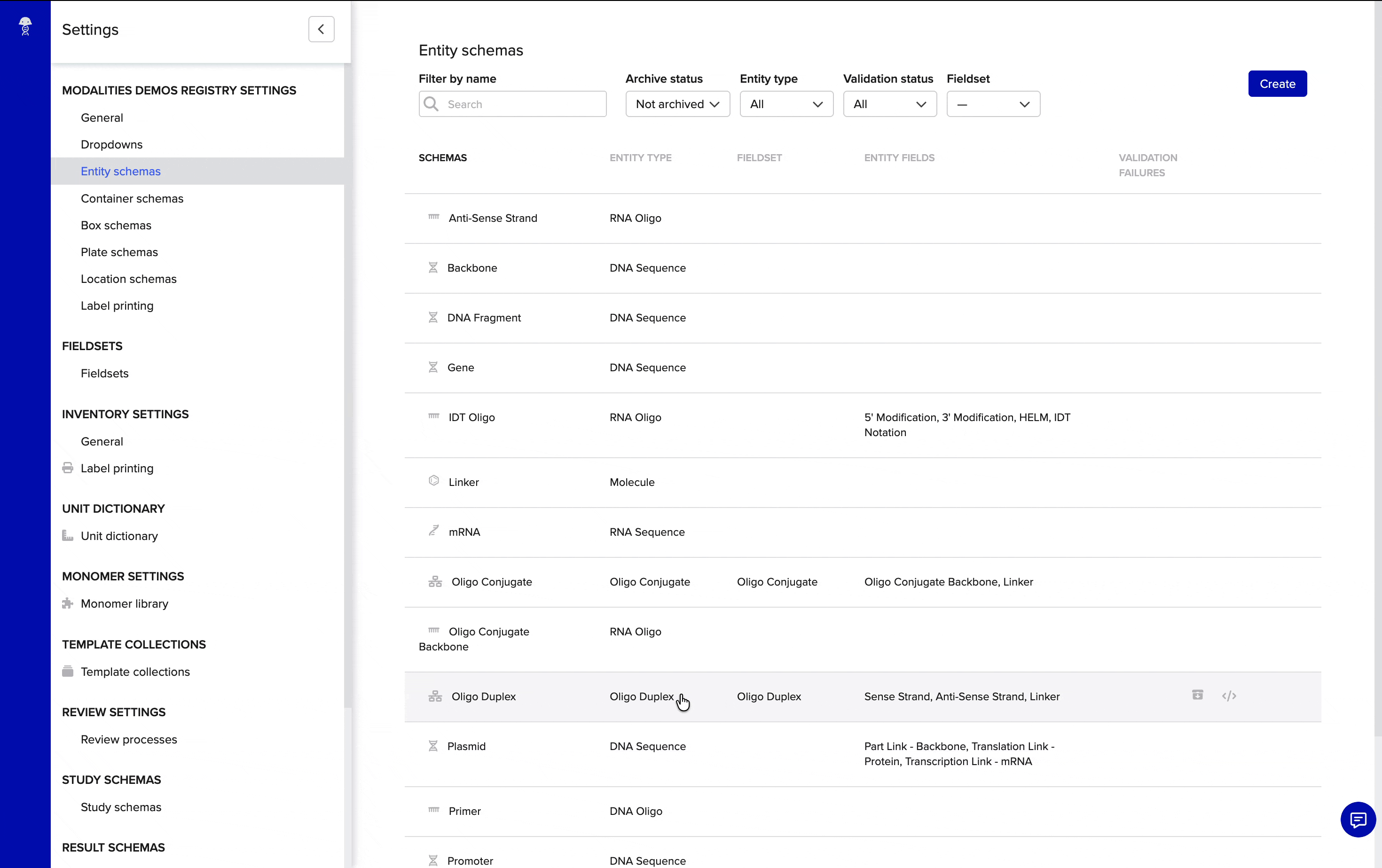Open code view for Oligo Duplex
This screenshot has width=1382, height=868.
1229,696
